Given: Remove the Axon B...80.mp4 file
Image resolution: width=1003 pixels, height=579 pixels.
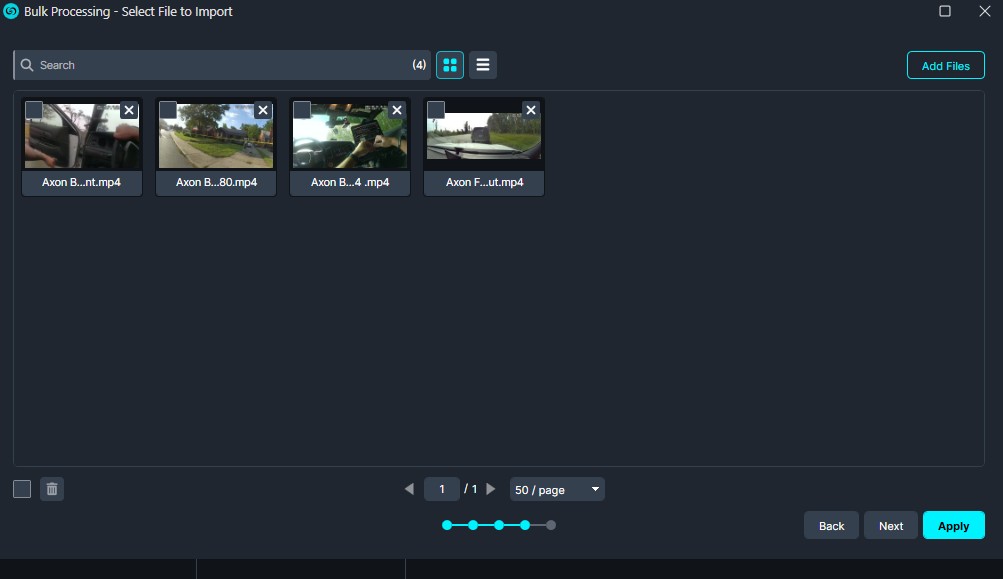Looking at the screenshot, I should point(263,110).
